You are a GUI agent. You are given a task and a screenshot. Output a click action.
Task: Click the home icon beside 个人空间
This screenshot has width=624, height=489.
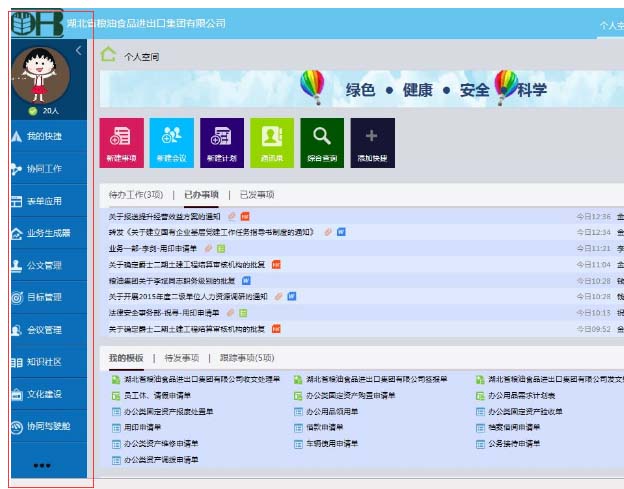coord(108,55)
